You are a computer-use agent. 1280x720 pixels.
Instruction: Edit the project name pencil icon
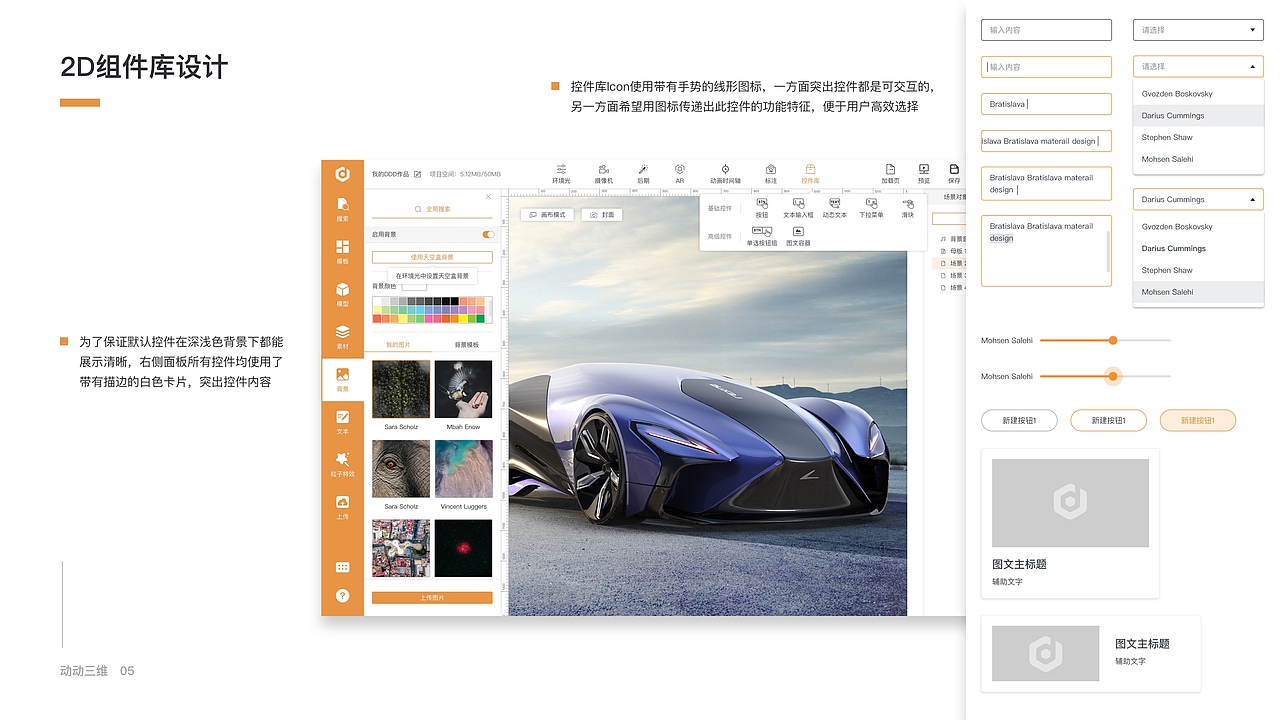pyautogui.click(x=417, y=174)
